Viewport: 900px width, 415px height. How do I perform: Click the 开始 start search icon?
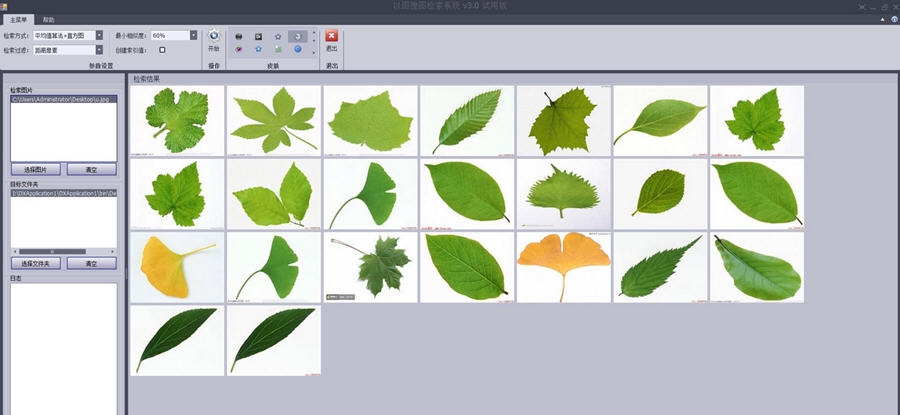coord(213,38)
